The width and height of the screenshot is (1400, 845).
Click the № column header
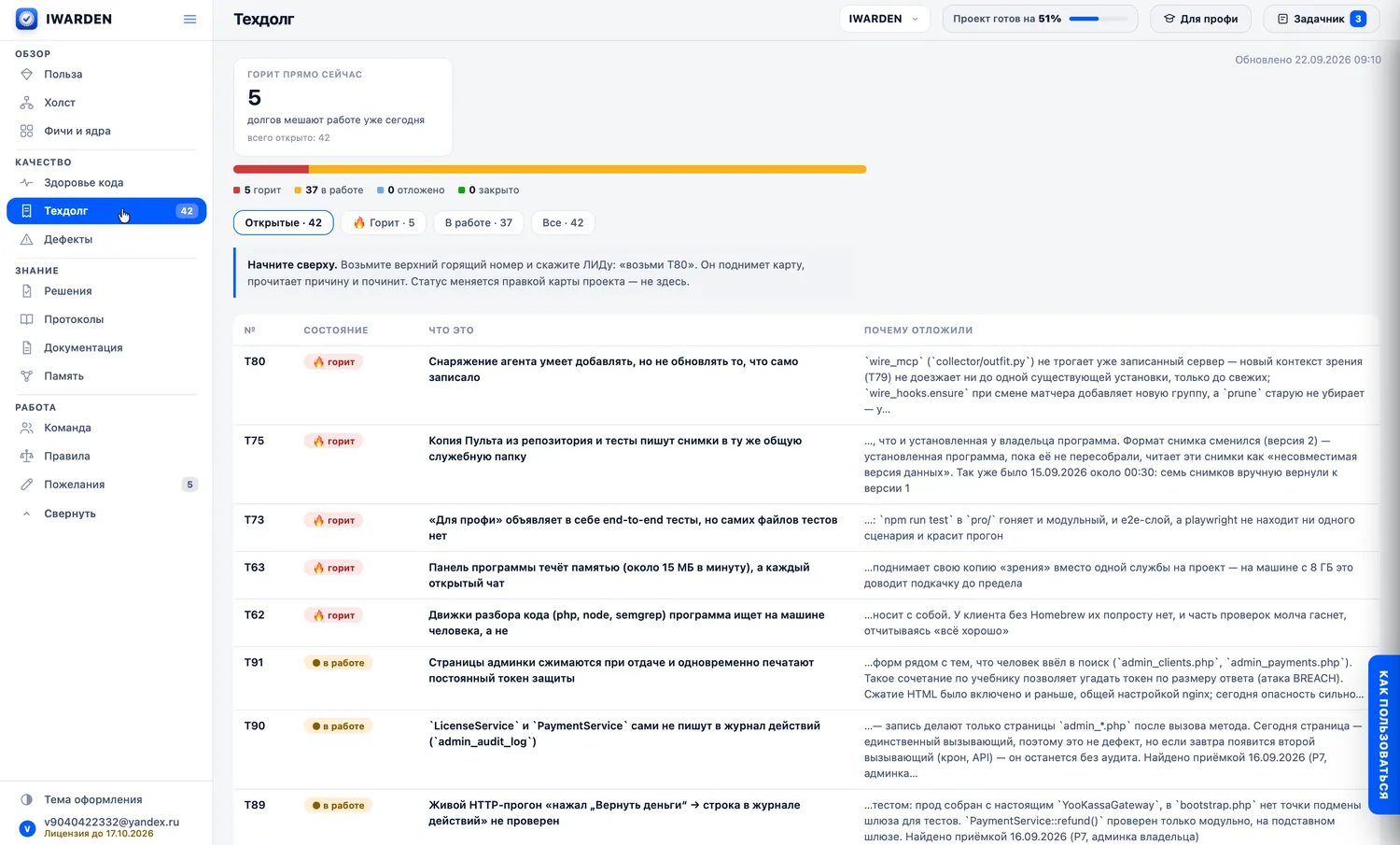point(250,331)
